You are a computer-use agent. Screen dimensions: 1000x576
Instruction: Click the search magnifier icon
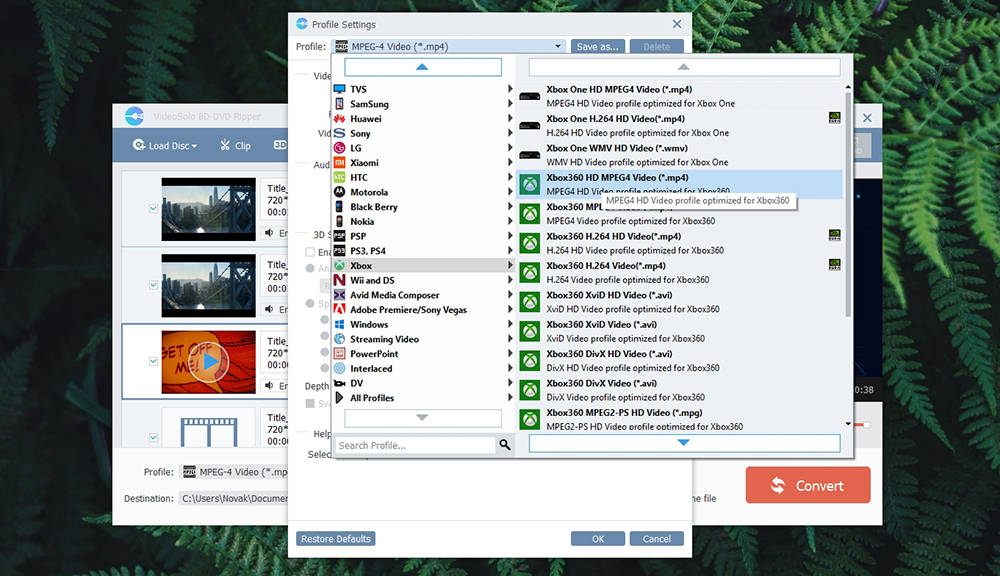coord(504,445)
